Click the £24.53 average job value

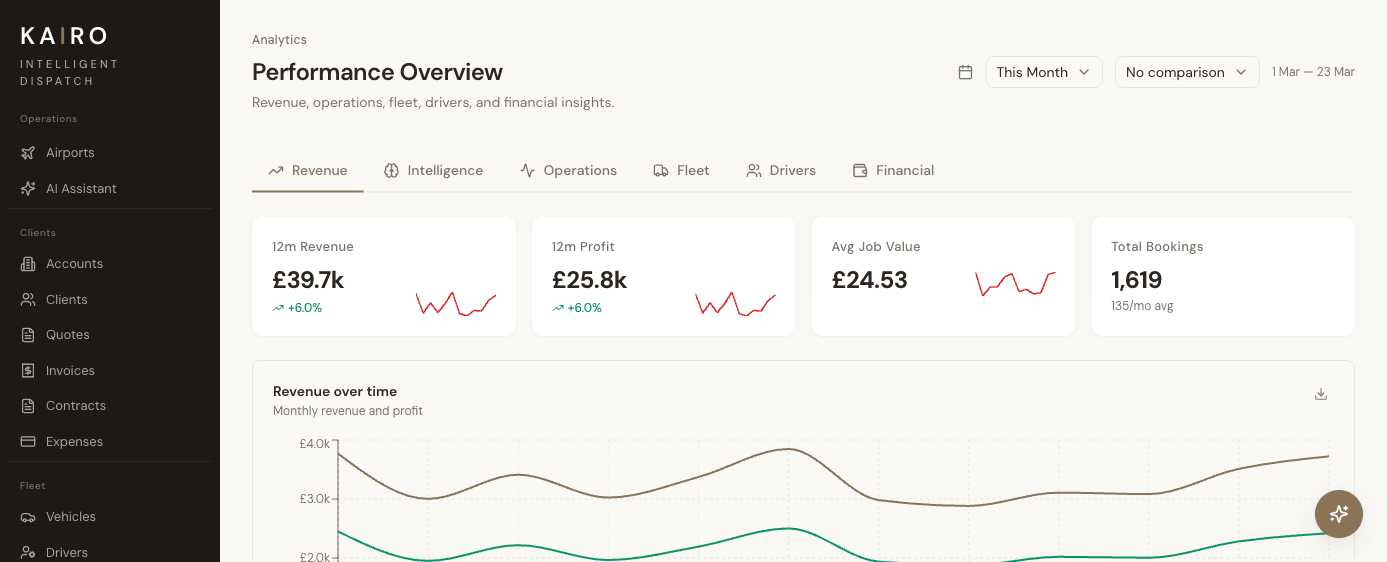[x=869, y=280]
